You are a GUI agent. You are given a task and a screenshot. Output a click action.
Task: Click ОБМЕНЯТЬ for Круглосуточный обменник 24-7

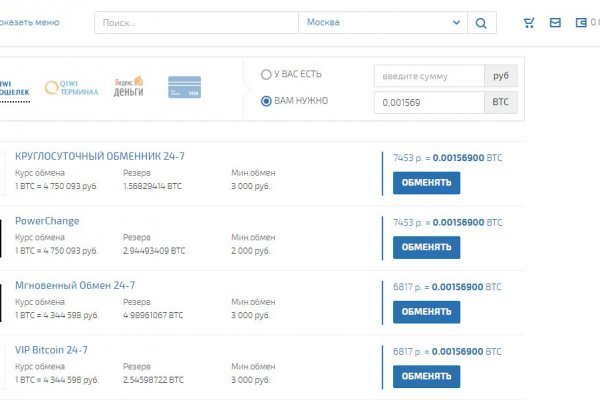point(426,183)
